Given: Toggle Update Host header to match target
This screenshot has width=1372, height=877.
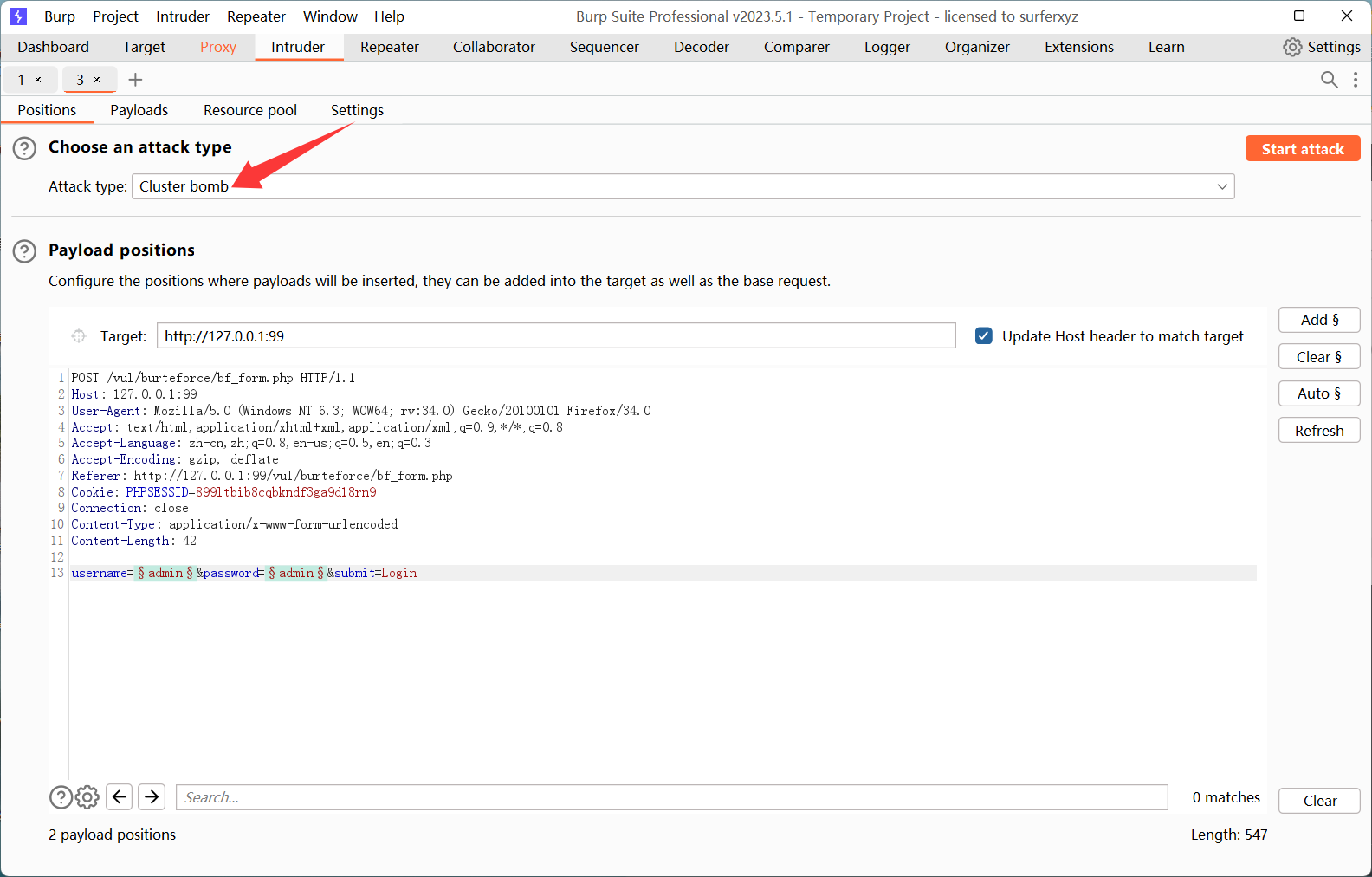Looking at the screenshot, I should [x=984, y=335].
